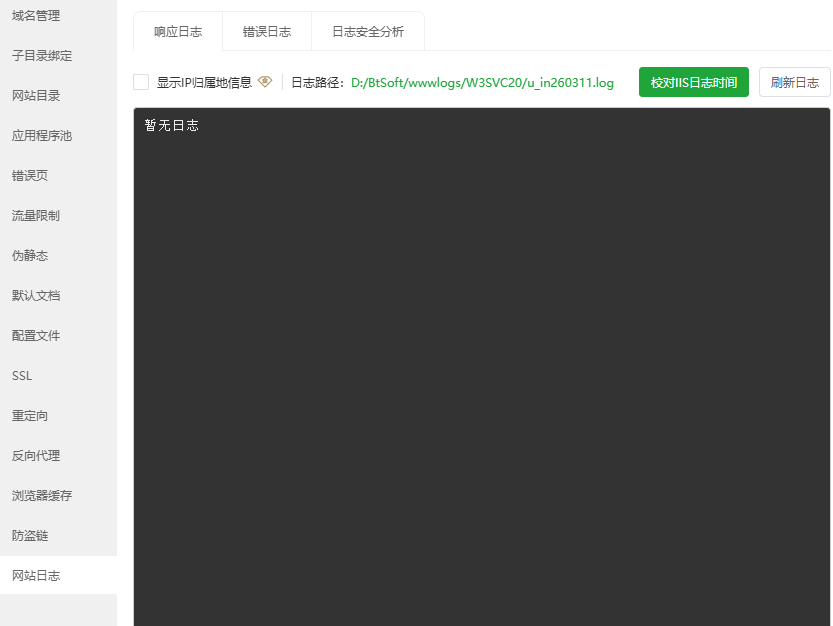Click the eye icon beside 显示IP归属地信息
833x626 pixels.
tap(264, 82)
